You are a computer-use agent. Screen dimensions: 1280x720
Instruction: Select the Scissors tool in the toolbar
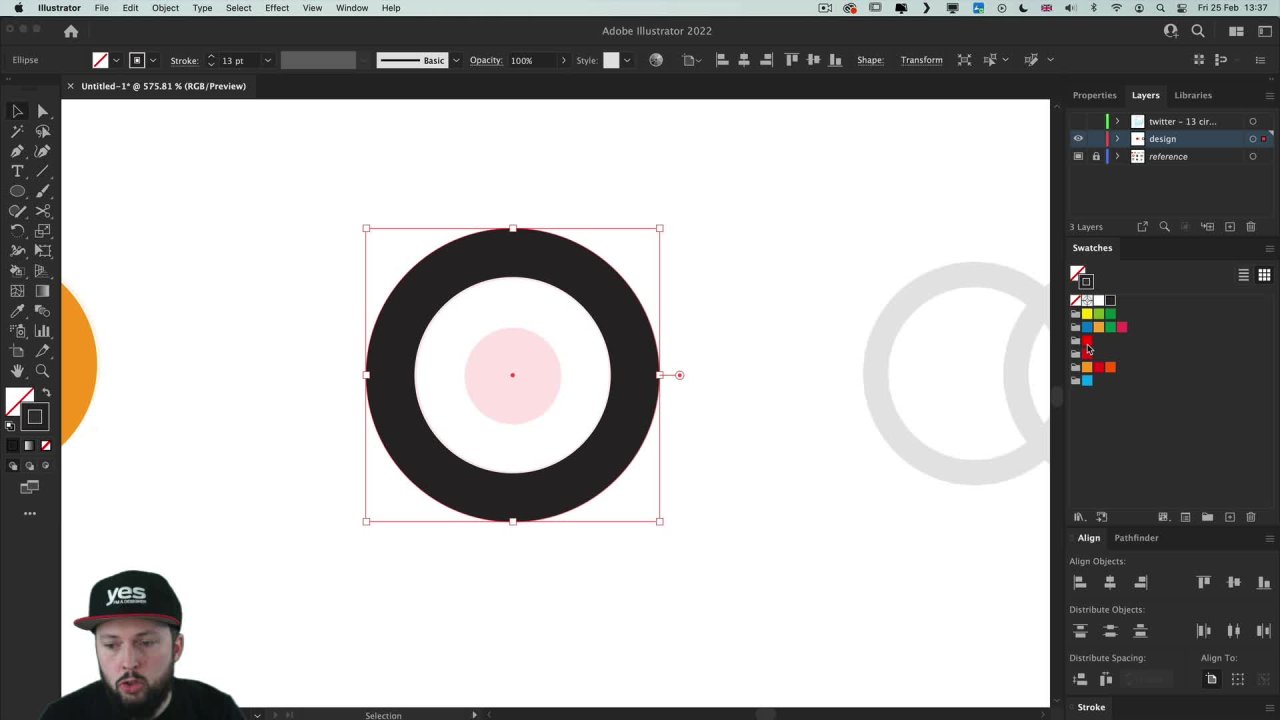43,211
